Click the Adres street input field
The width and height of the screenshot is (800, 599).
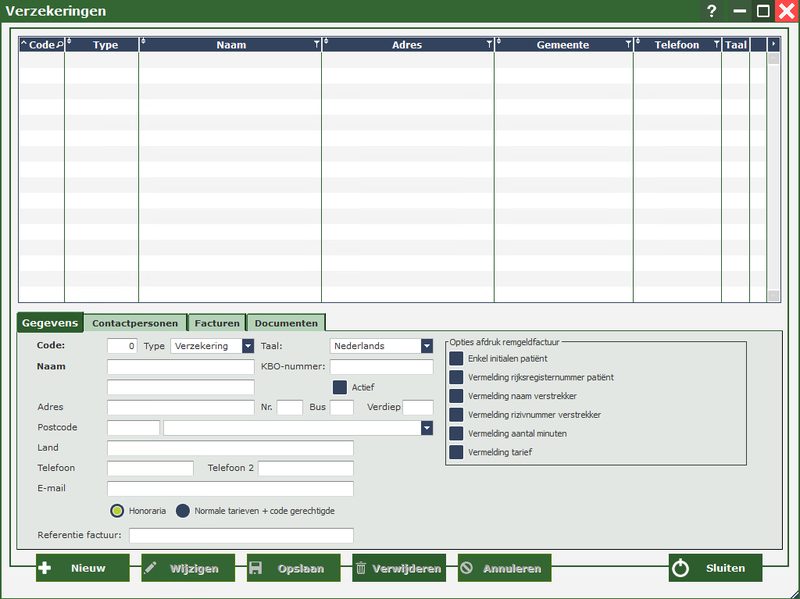(x=181, y=408)
